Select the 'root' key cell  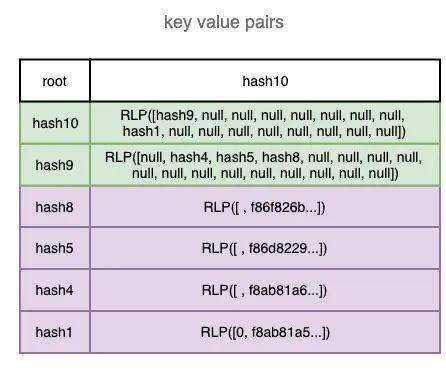(55, 81)
